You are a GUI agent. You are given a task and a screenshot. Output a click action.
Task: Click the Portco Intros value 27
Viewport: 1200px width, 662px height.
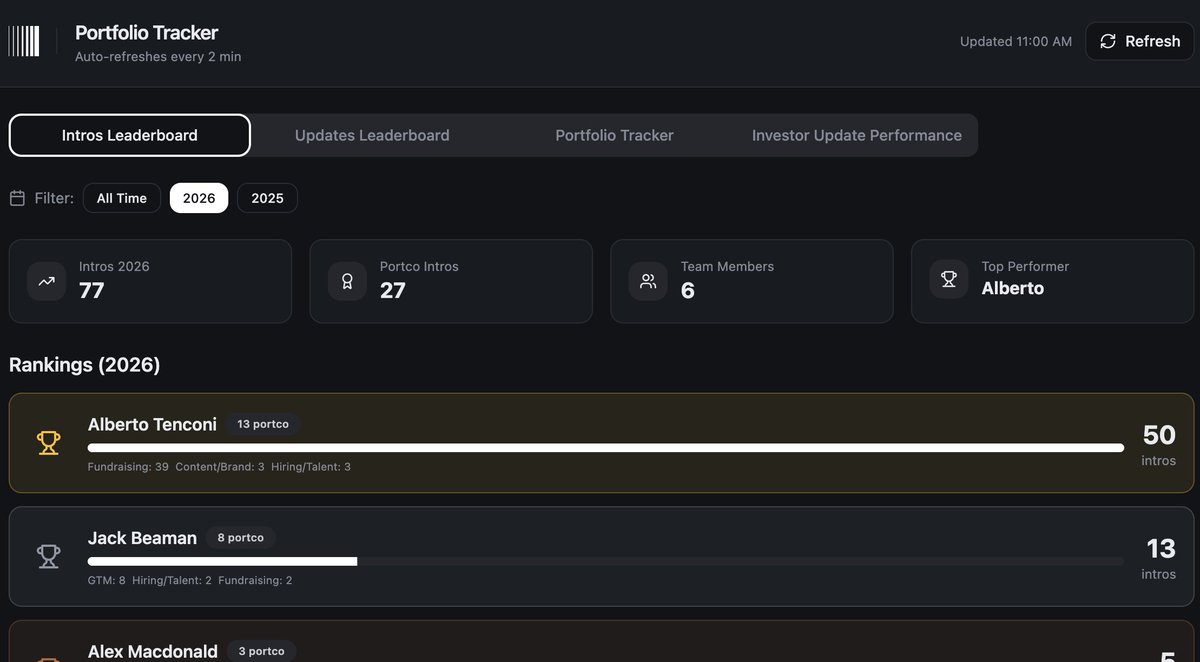click(393, 290)
